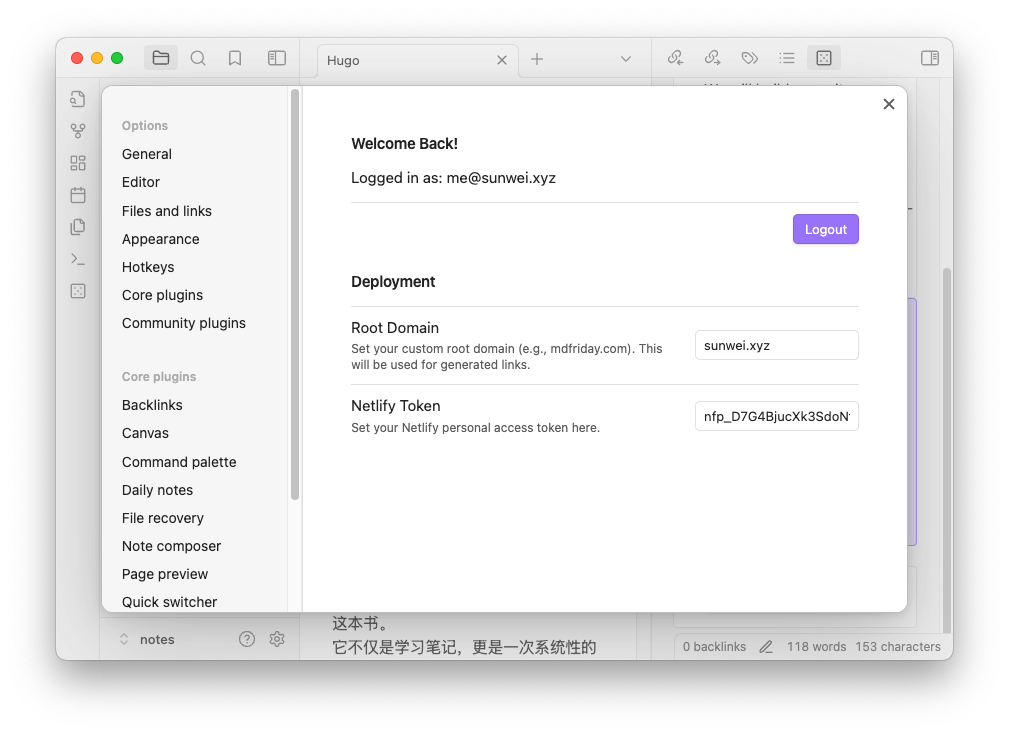Viewport: 1009px width, 734px height.
Task: Open Canvas plugin settings
Action: coord(145,434)
